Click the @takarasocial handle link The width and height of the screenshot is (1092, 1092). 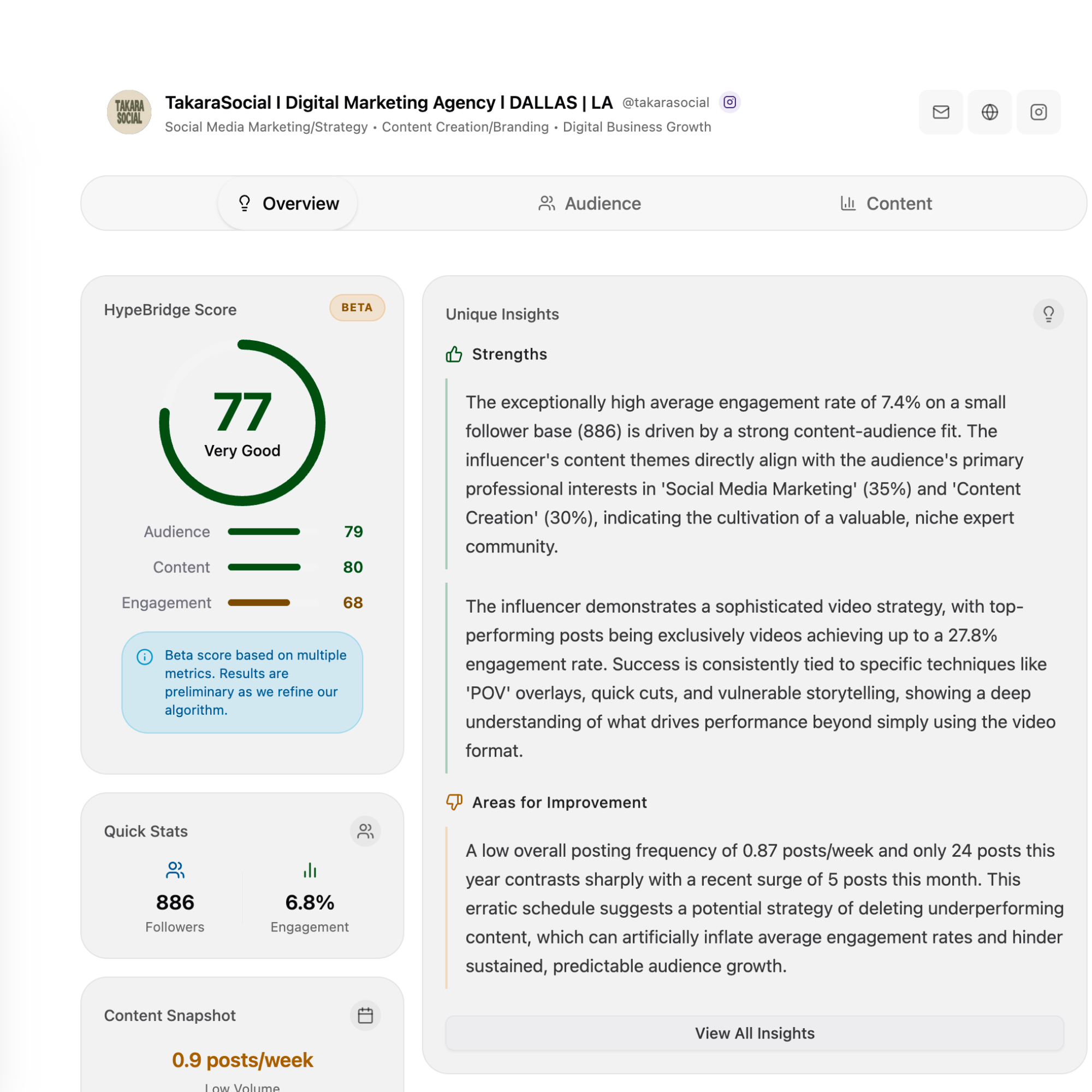[x=665, y=102]
